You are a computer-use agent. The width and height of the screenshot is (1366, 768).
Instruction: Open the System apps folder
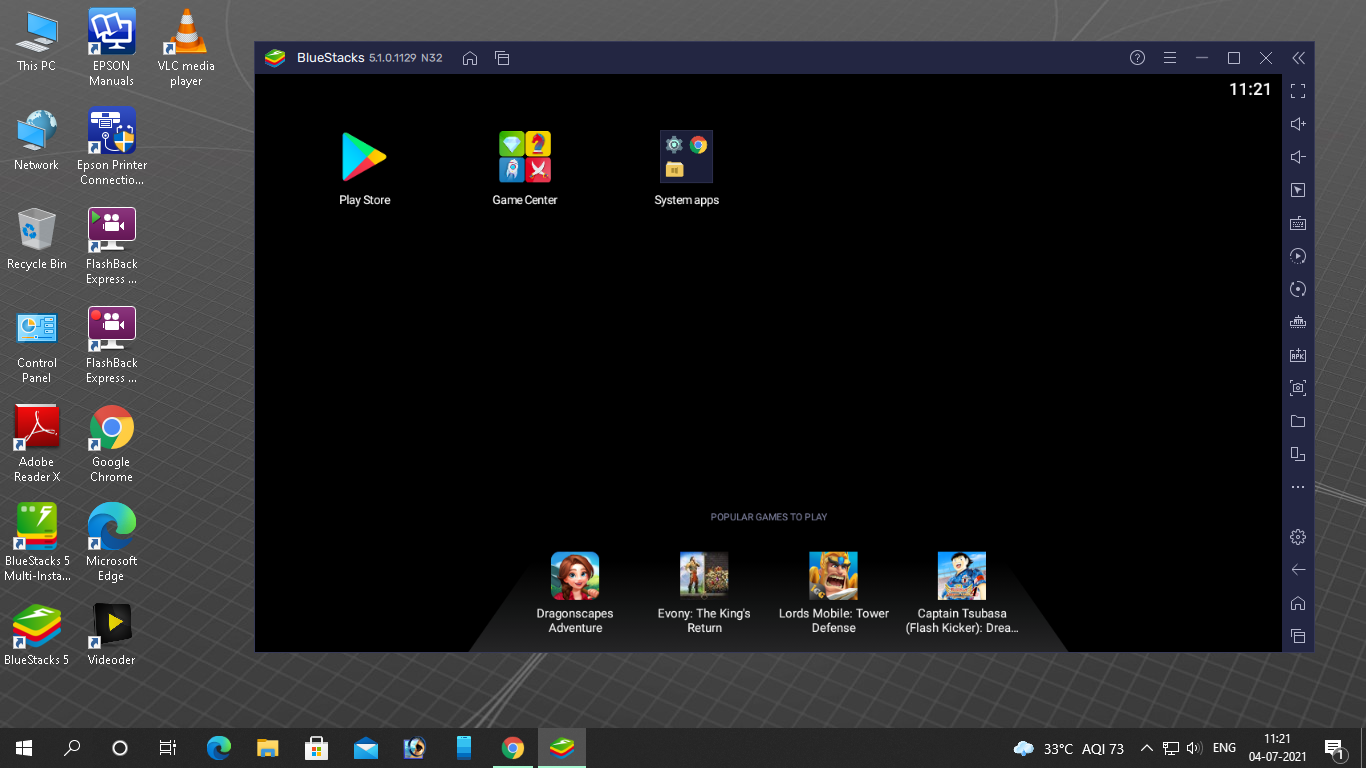pos(687,169)
